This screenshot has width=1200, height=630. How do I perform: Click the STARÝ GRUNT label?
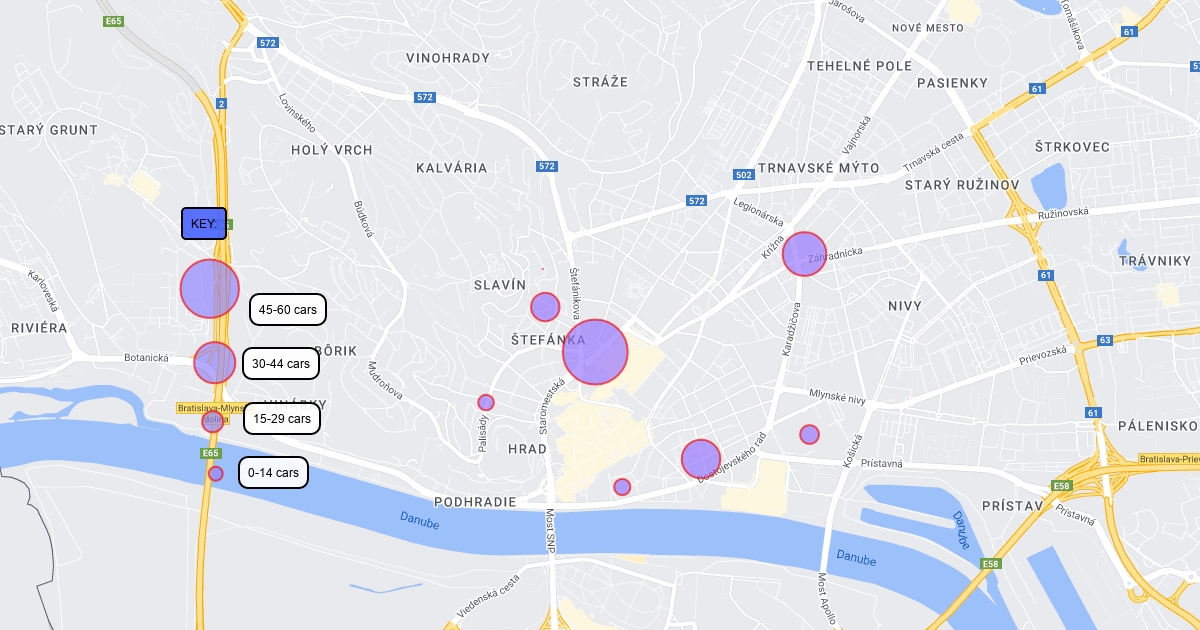[50, 130]
